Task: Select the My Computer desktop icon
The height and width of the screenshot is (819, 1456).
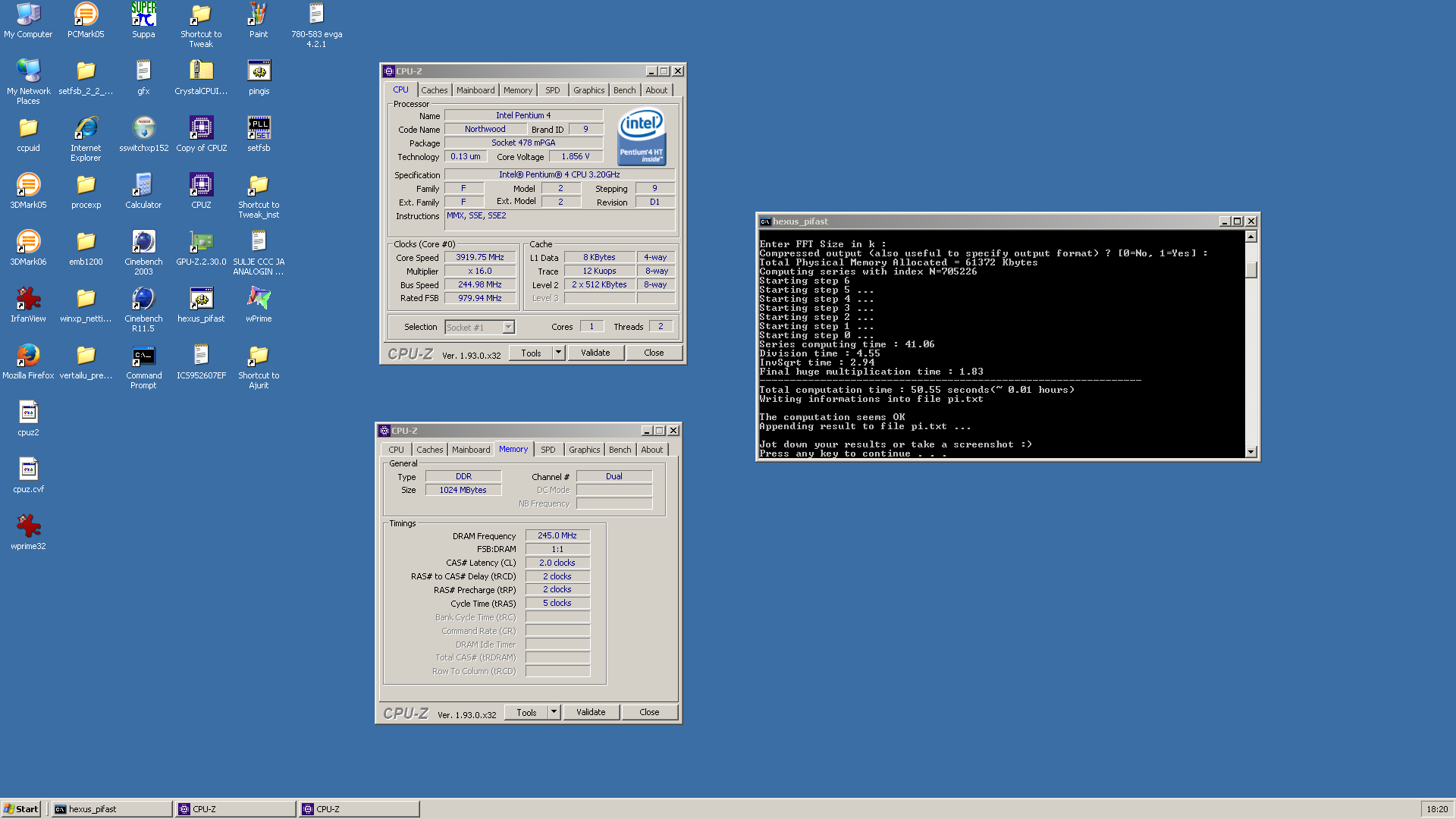Action: tap(28, 14)
